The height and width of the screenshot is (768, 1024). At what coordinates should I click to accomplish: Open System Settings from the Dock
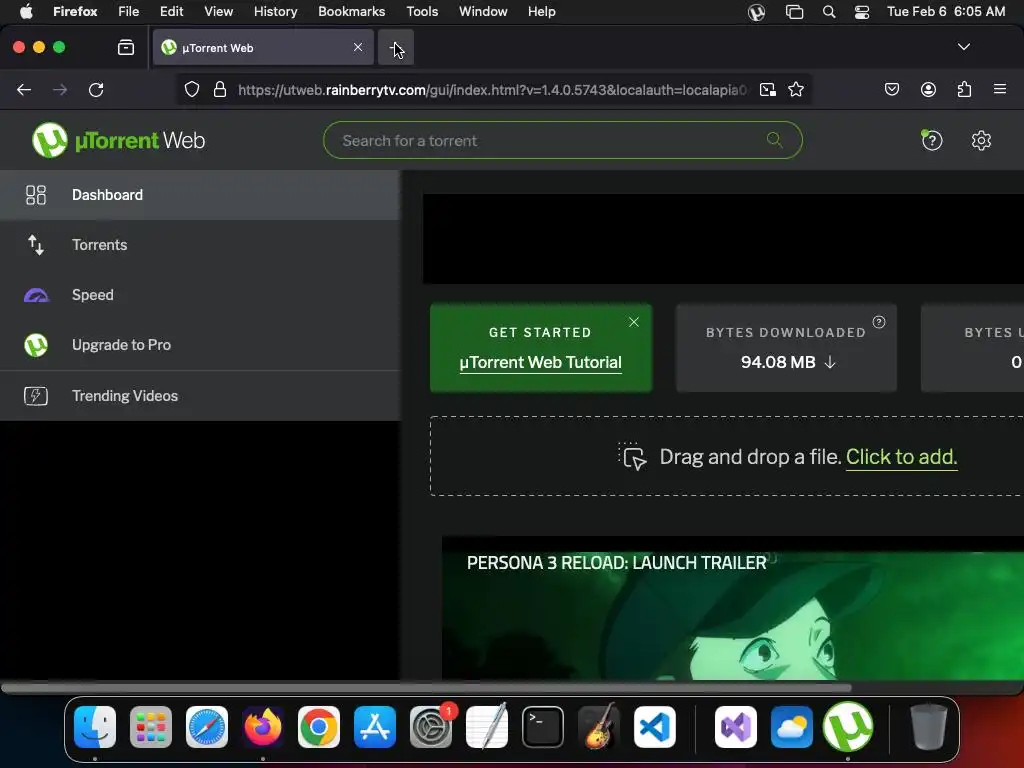[431, 727]
